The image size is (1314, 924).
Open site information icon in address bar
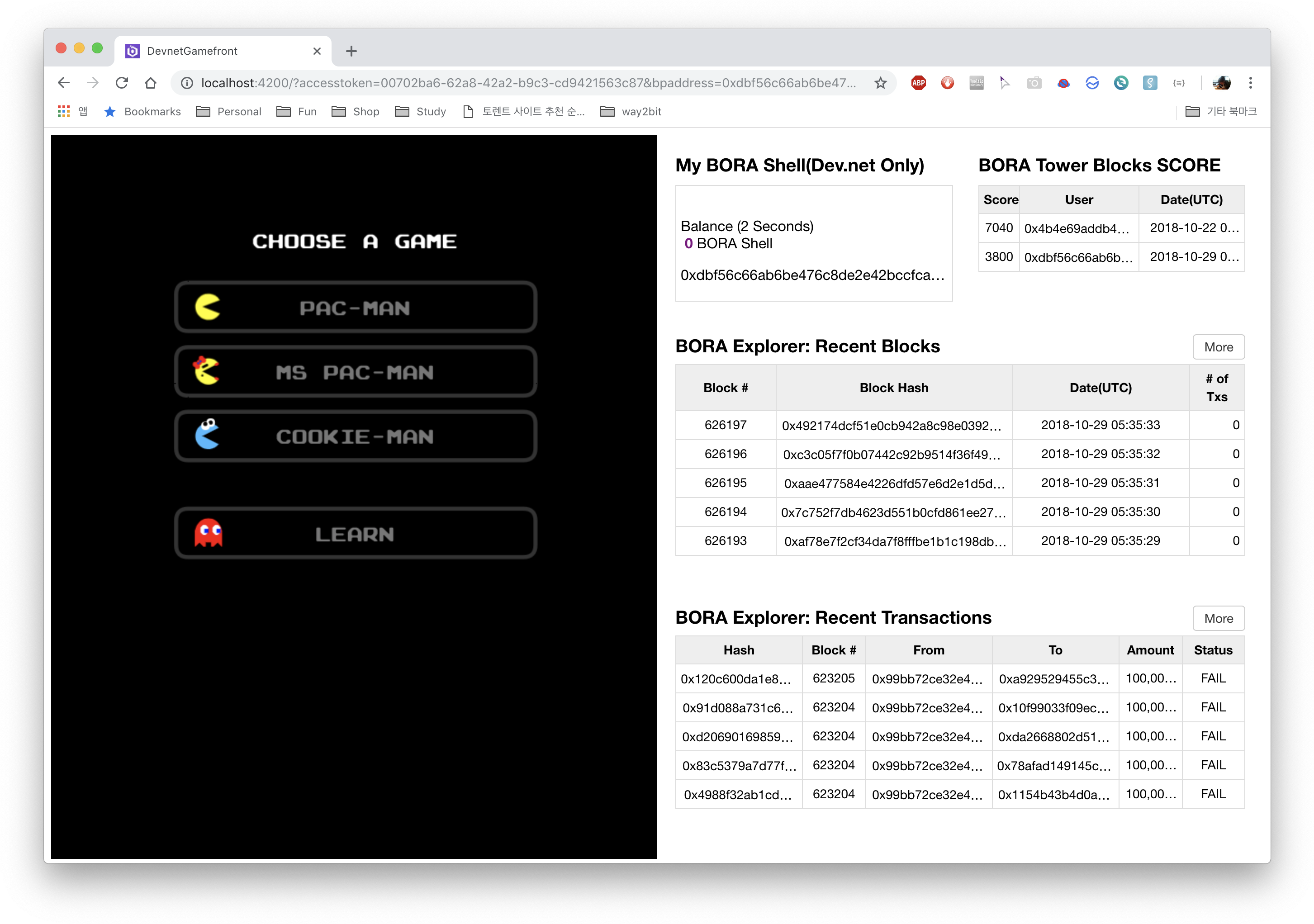tap(186, 83)
